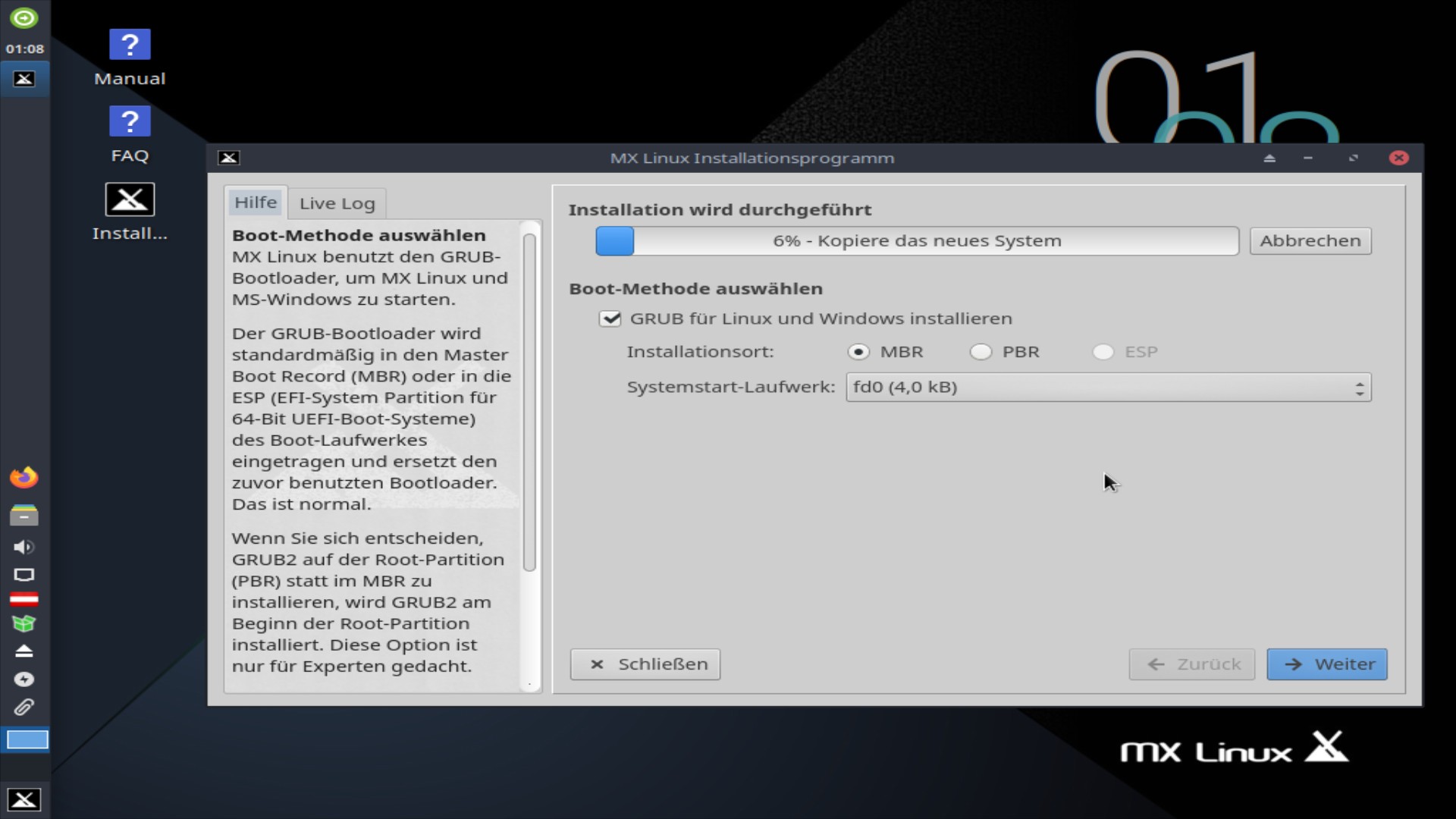Open the green package installer sidebar icon
The image size is (1456, 819).
coord(24,623)
